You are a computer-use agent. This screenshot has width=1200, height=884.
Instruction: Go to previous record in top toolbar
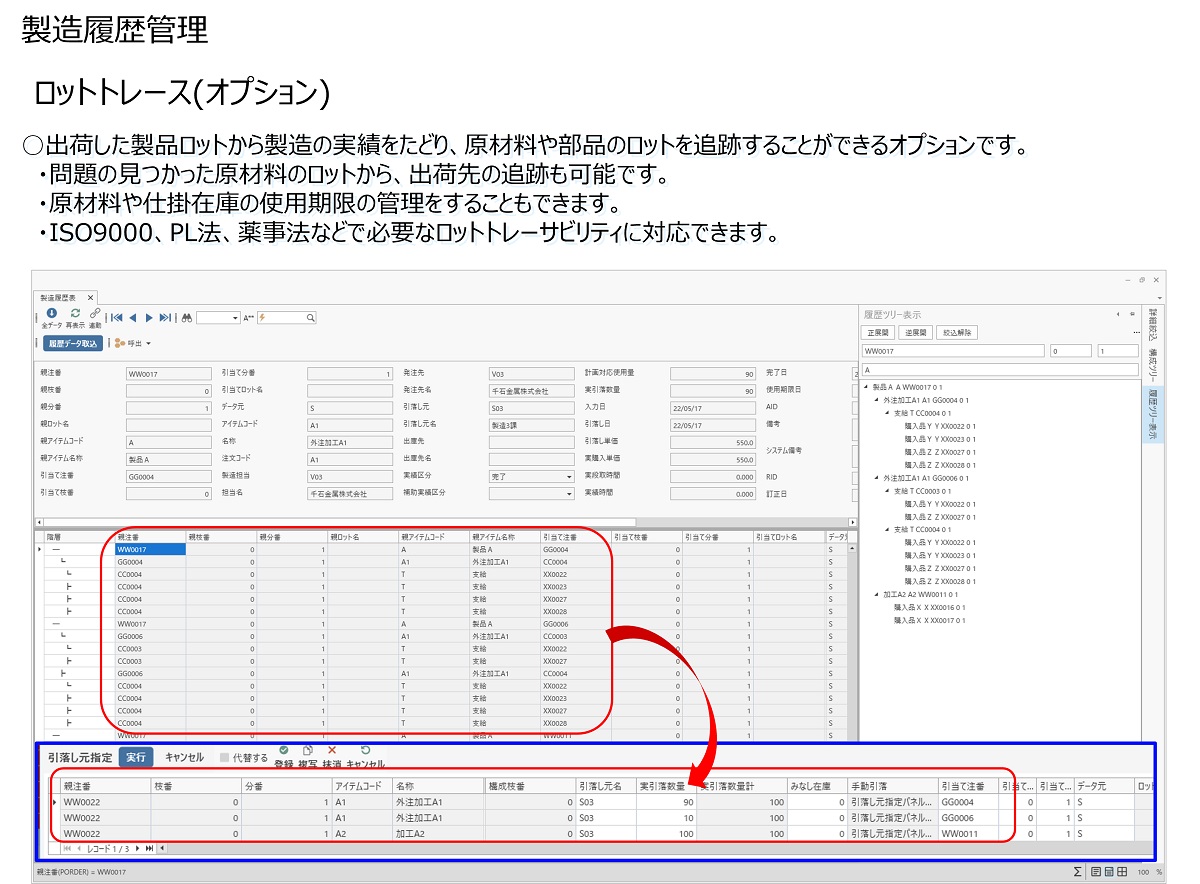133,318
